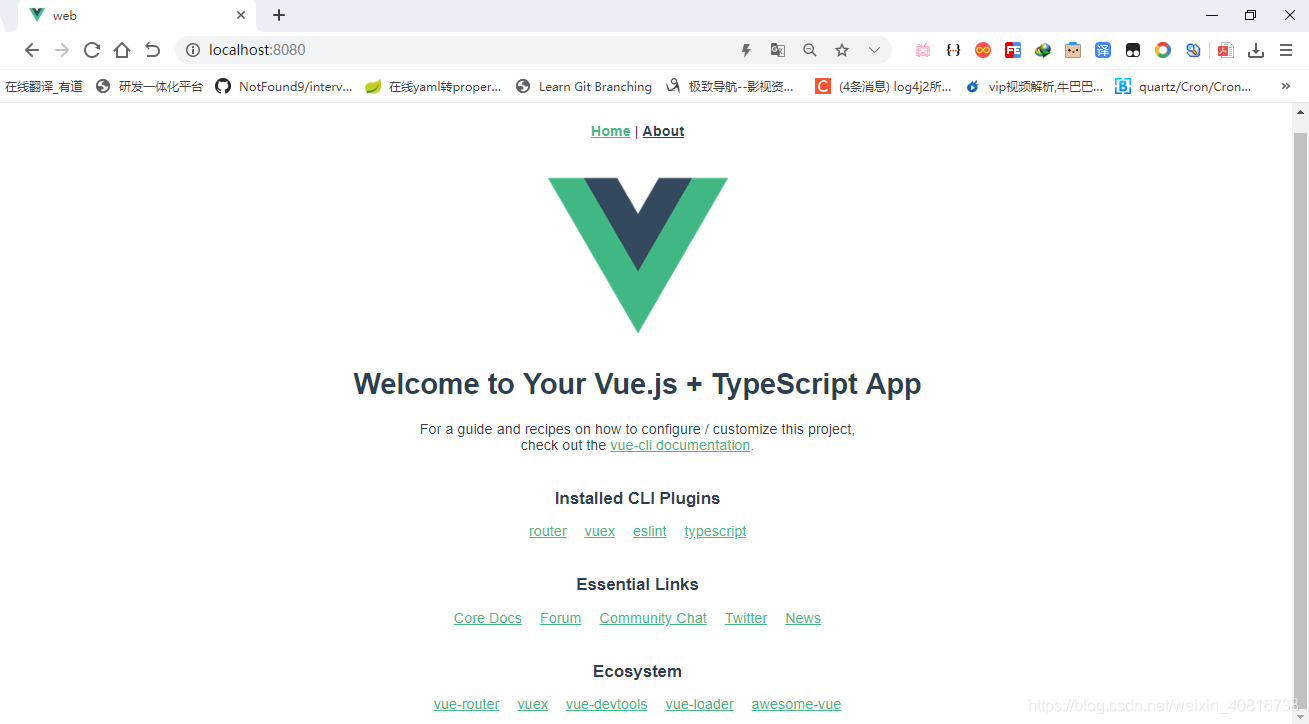Open the browser hamburger menu
The height and width of the screenshot is (724, 1309).
tap(1286, 50)
